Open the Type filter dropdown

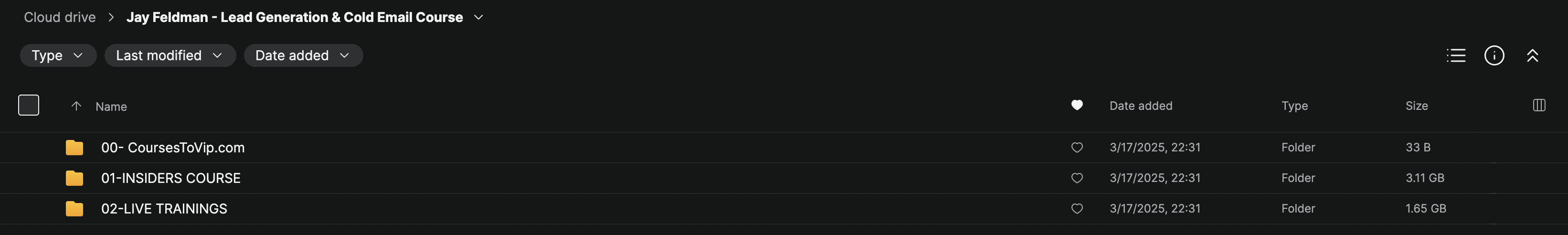pos(58,55)
